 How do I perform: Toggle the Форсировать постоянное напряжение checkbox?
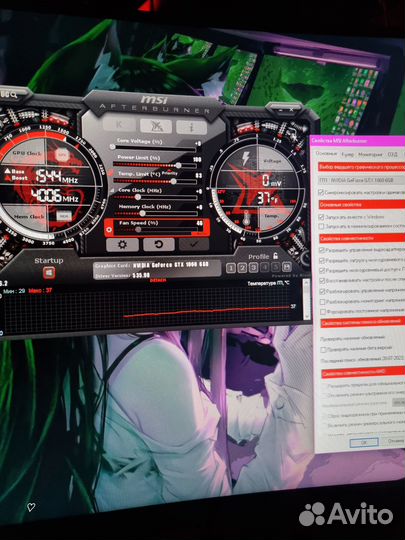pos(323,312)
